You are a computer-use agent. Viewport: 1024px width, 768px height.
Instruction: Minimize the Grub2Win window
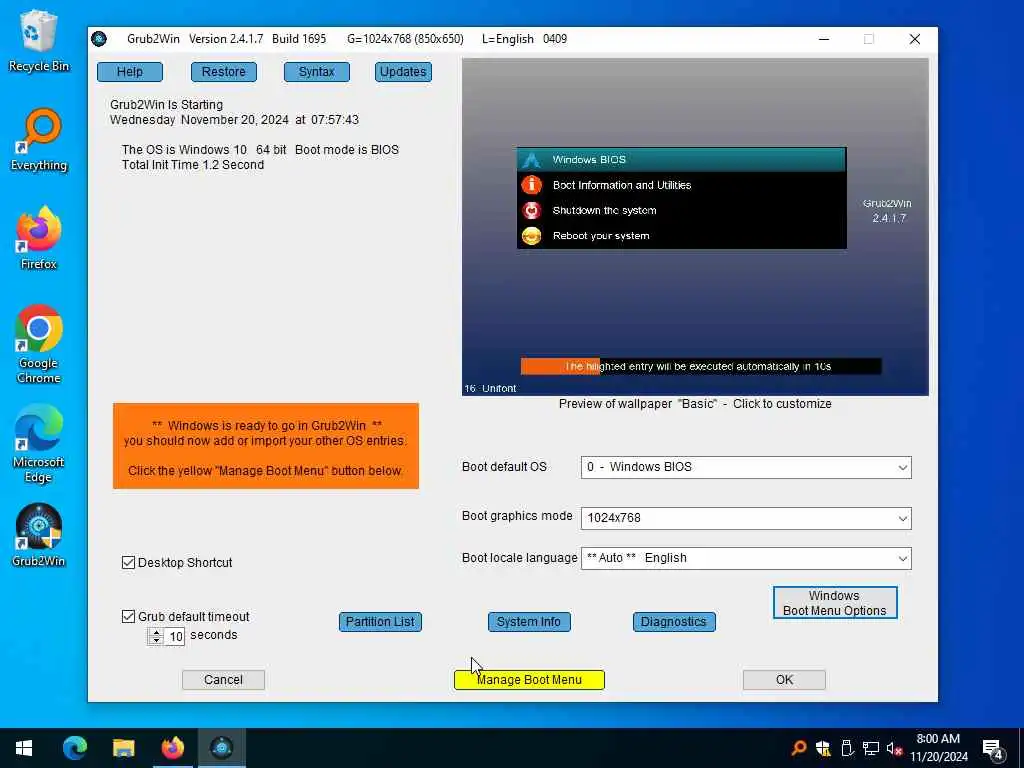click(824, 39)
